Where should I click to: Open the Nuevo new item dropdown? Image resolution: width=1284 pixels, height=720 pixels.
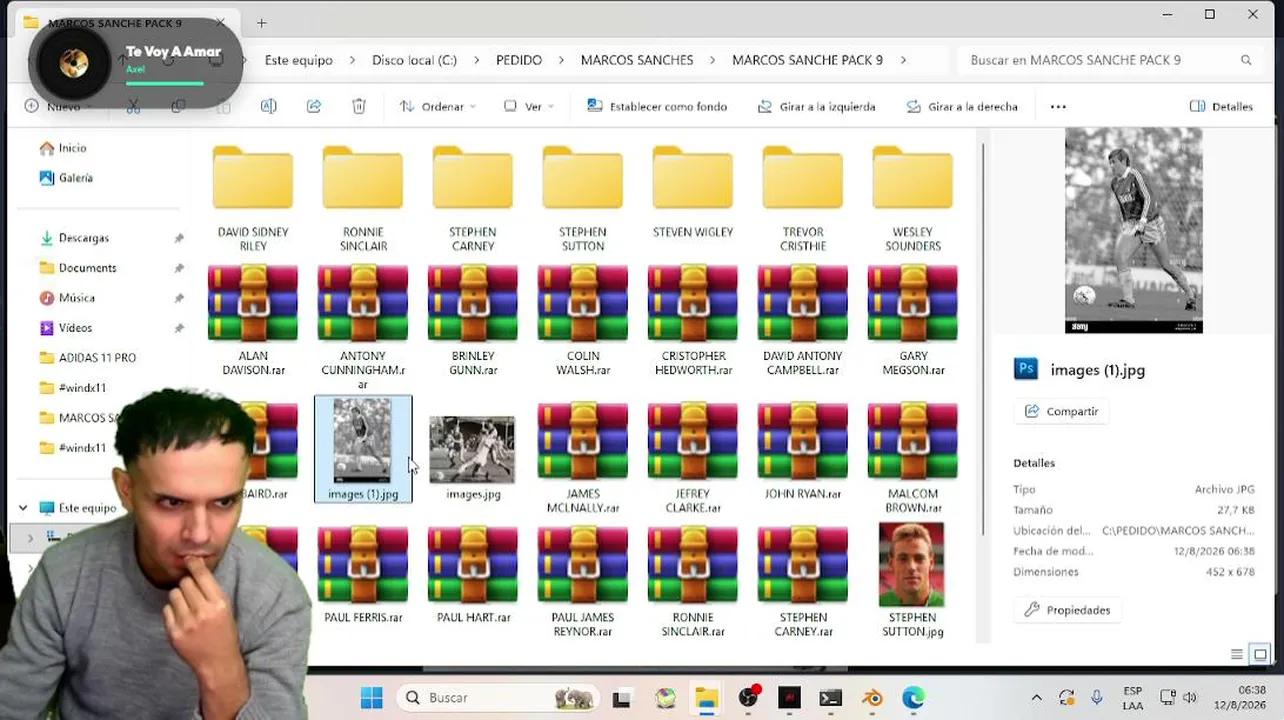pyautogui.click(x=58, y=106)
